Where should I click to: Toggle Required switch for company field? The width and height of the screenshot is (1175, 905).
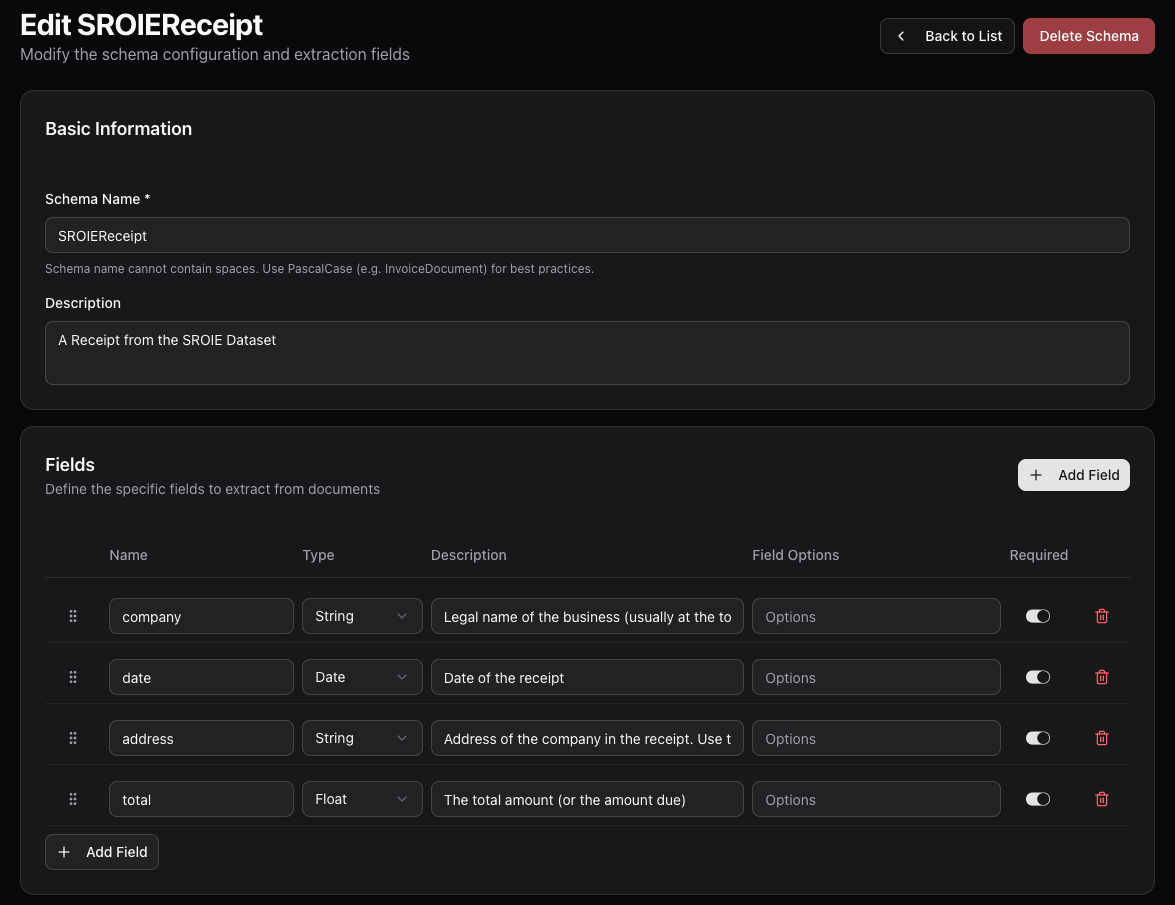click(x=1038, y=616)
